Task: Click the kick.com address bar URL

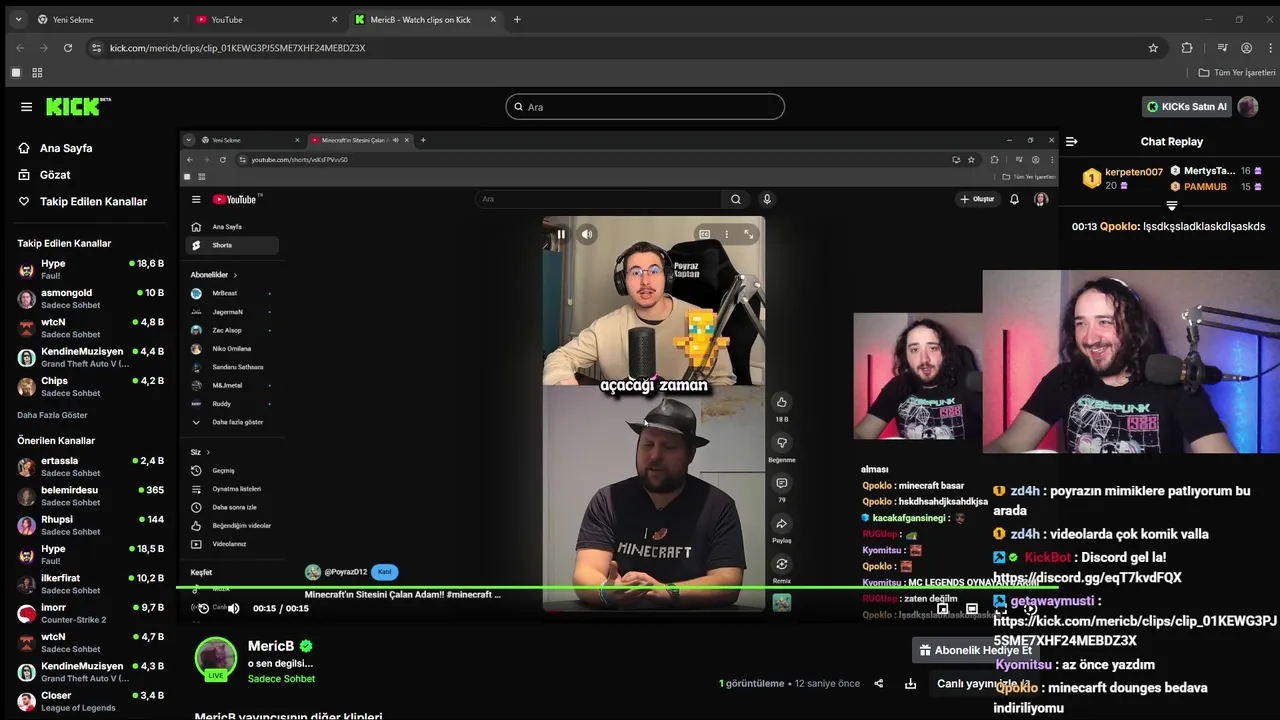Action: (237, 48)
